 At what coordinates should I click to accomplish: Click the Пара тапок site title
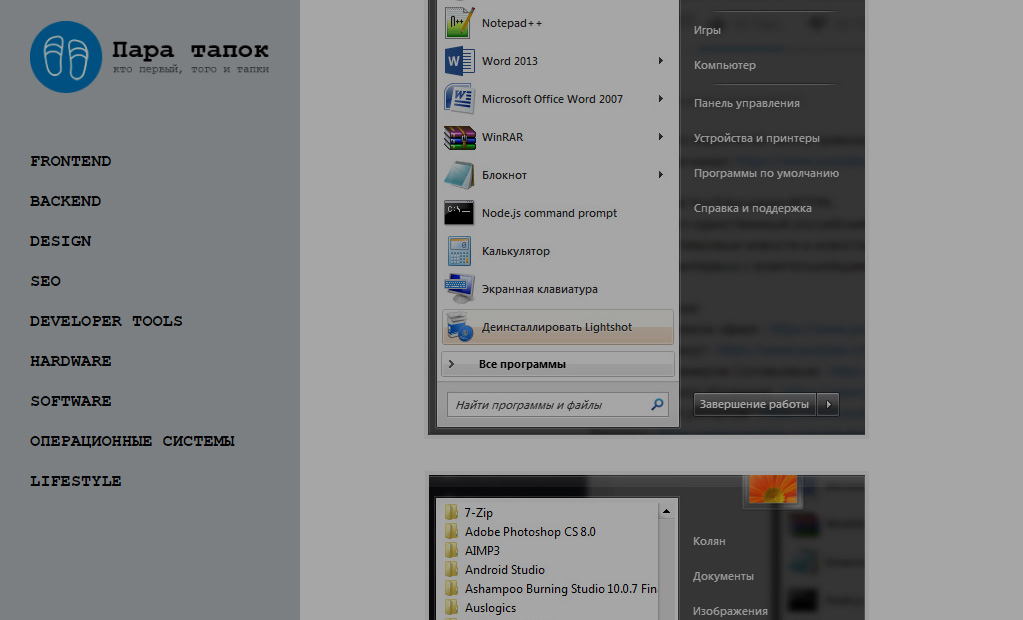coord(190,50)
